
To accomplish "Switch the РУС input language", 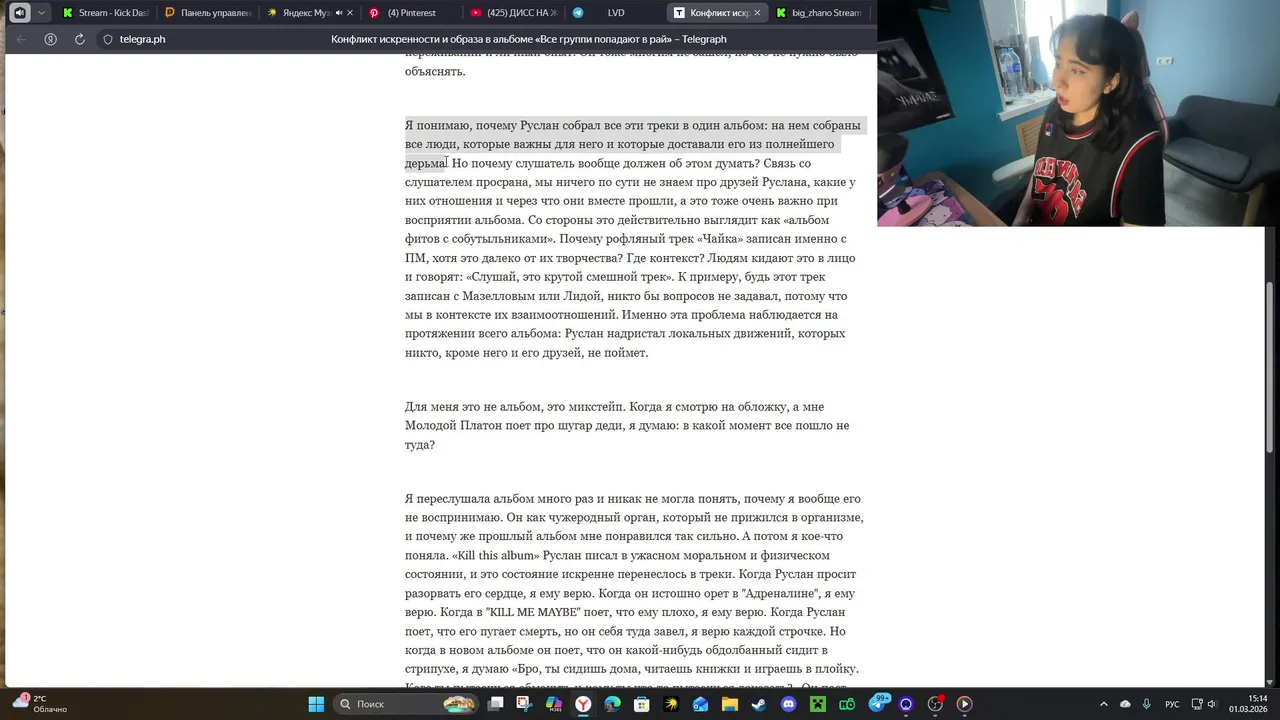I will pyautogui.click(x=1172, y=704).
